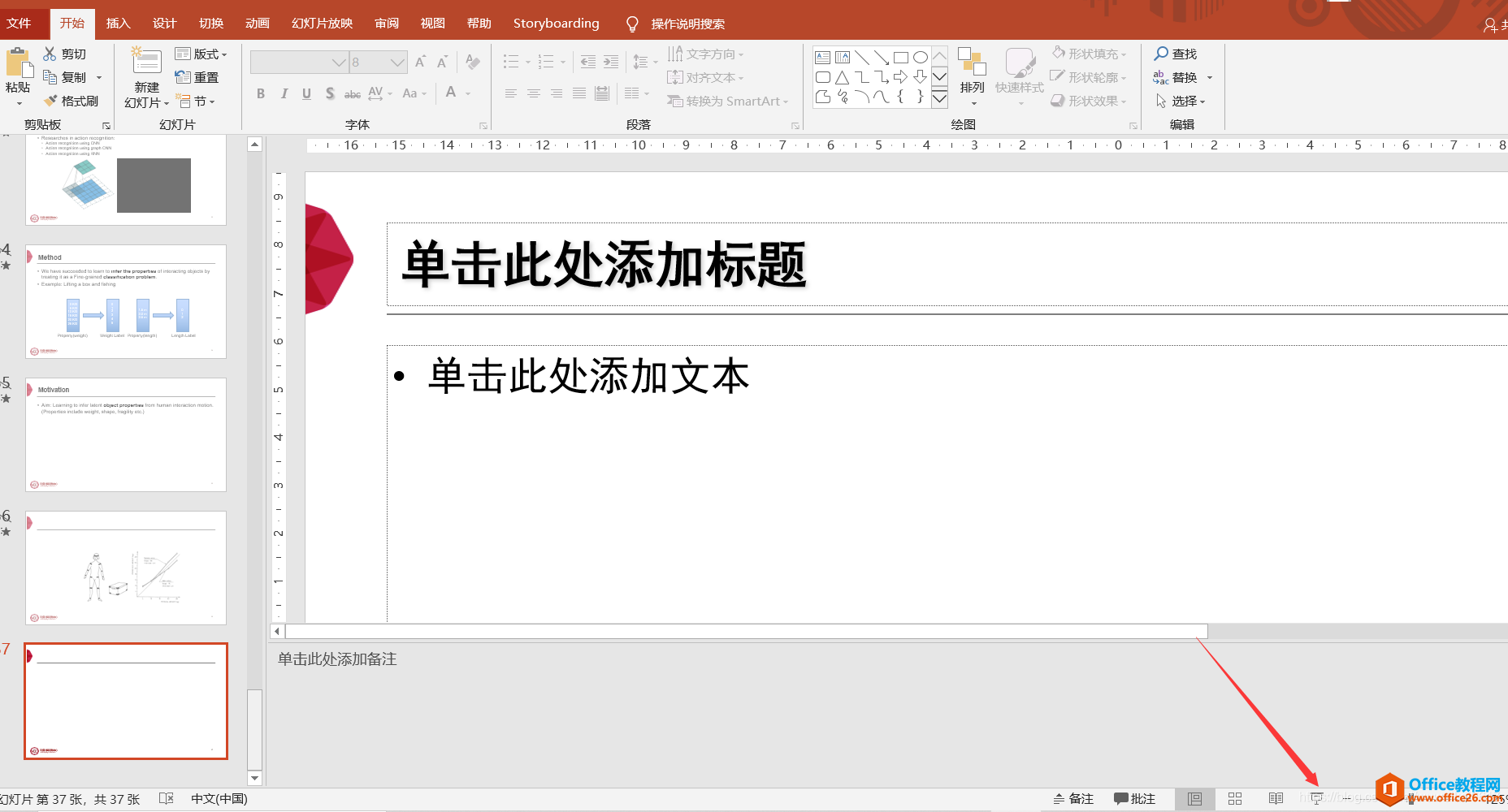Click the increase list level icon
This screenshot has height=812, width=1508.
[x=611, y=62]
